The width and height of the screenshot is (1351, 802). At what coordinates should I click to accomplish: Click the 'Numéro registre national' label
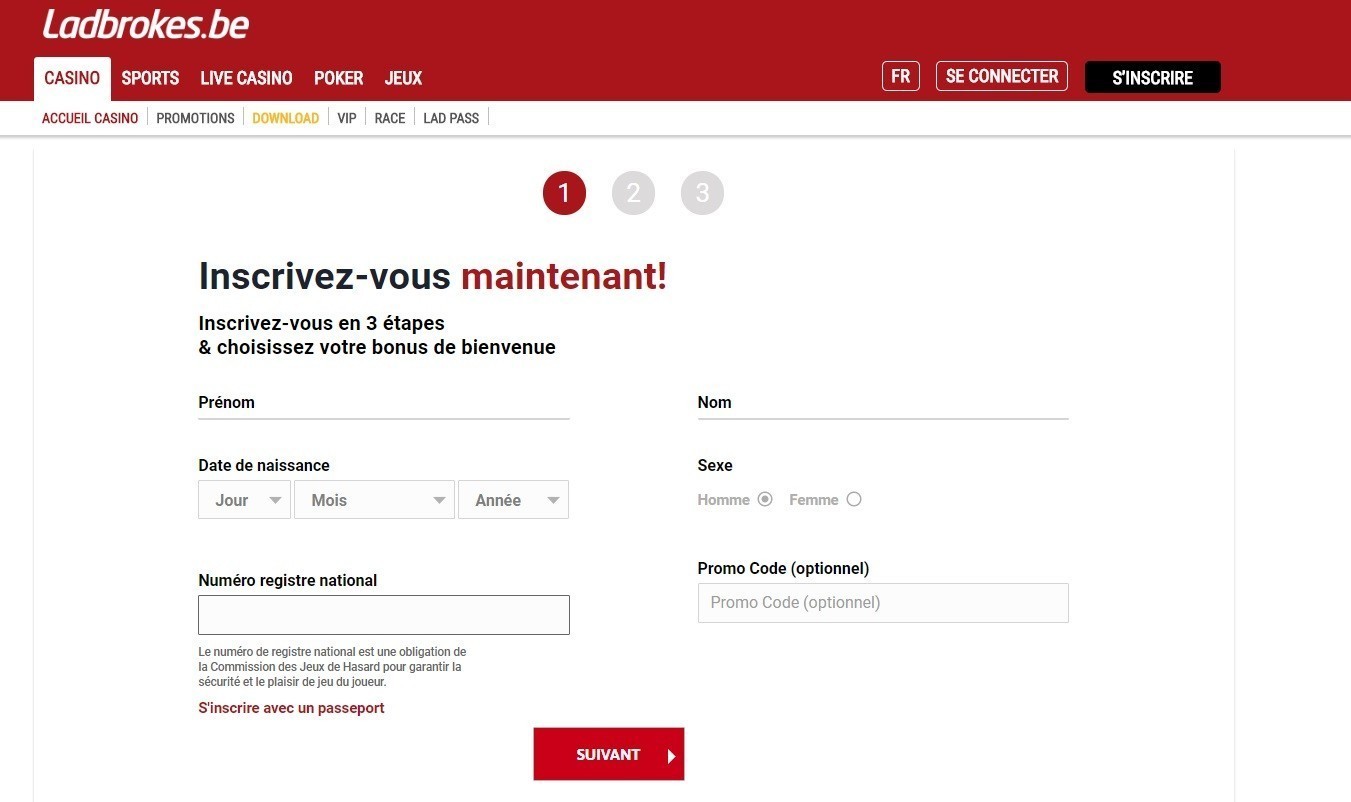[288, 580]
